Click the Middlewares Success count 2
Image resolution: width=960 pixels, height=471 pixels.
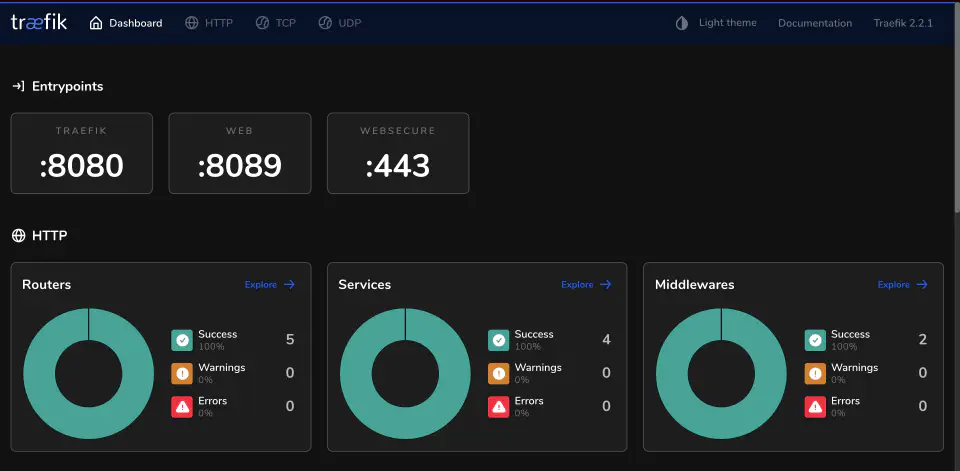[923, 339]
